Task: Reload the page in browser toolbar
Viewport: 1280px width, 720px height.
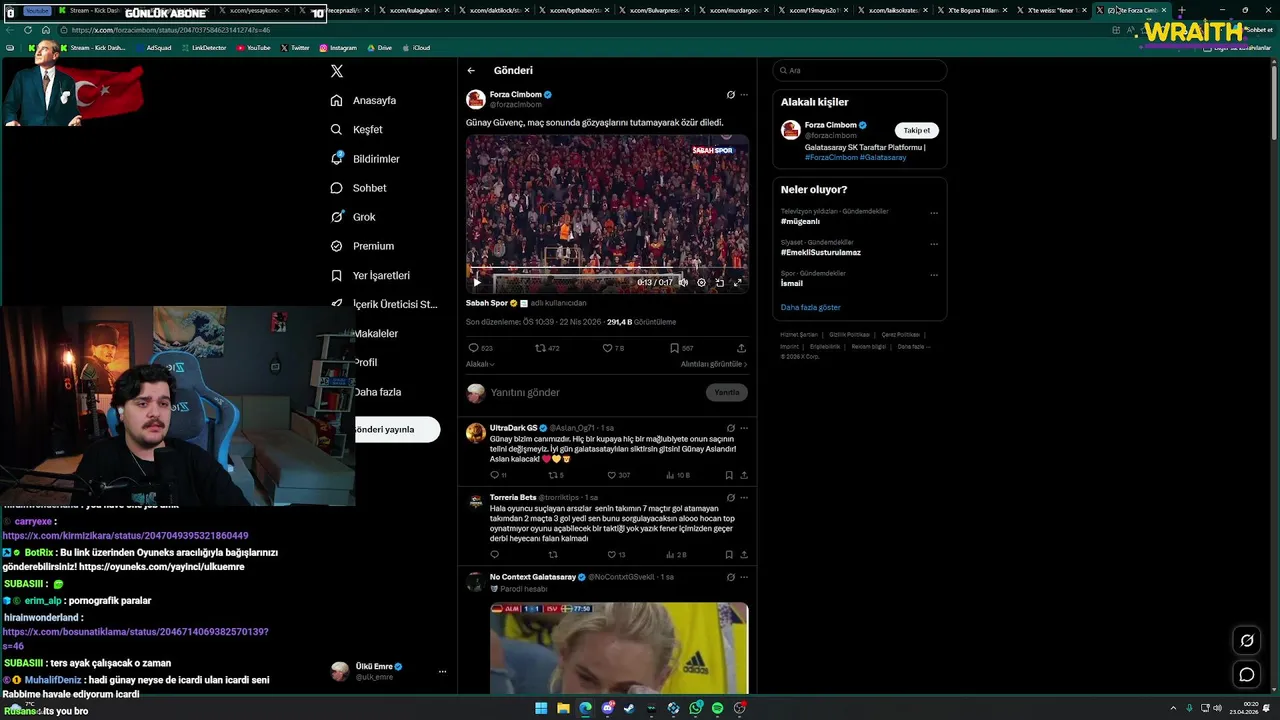Action: [28, 30]
